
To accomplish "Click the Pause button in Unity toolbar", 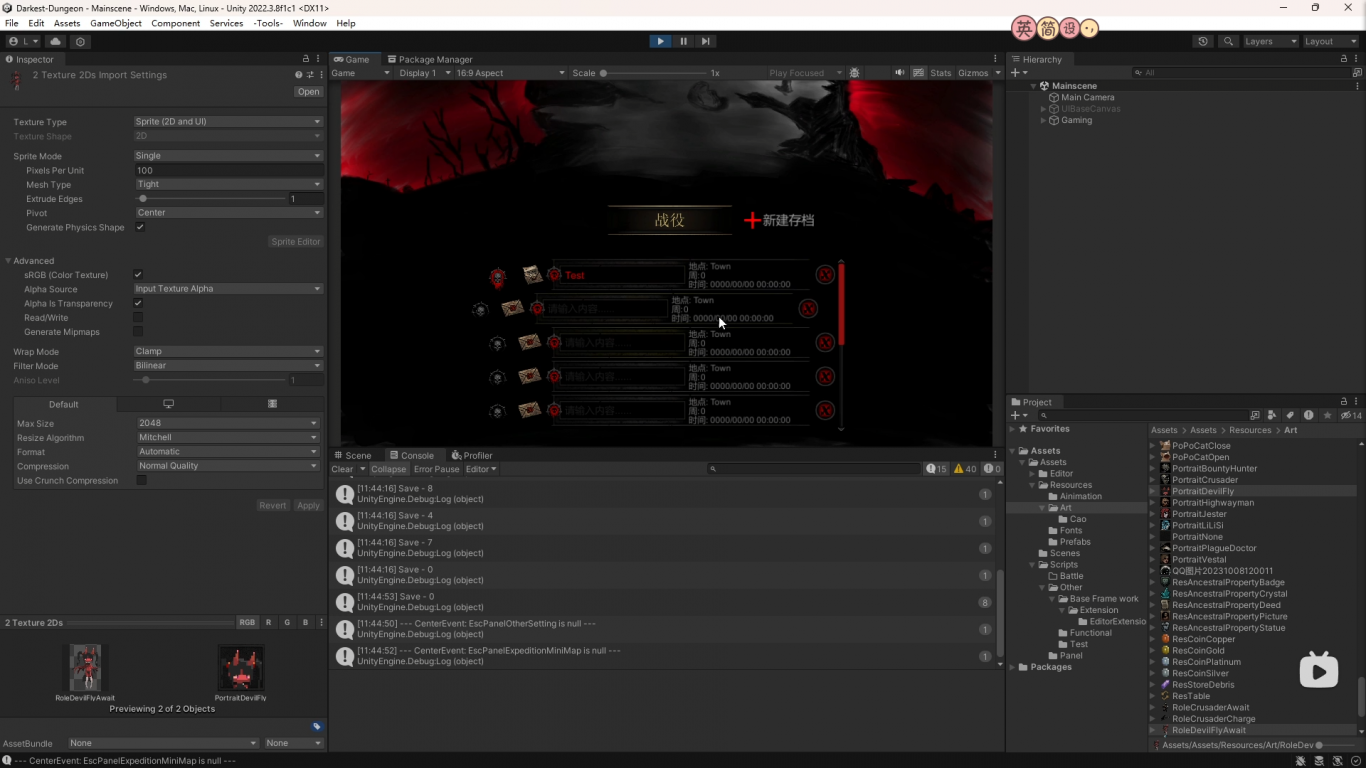I will [x=684, y=41].
